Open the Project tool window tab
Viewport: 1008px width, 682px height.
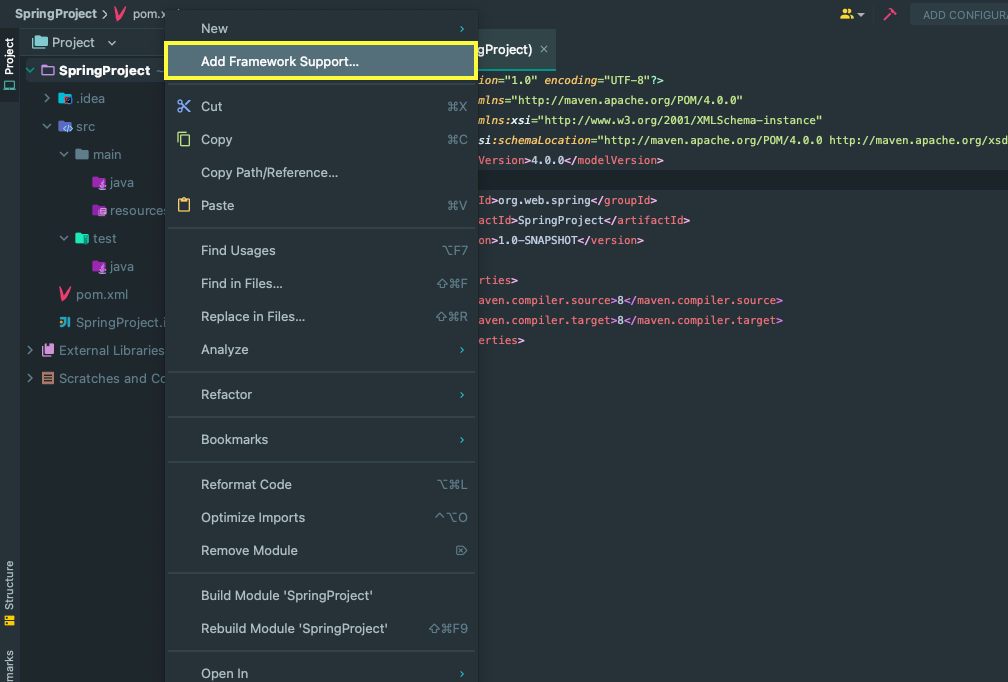9,64
